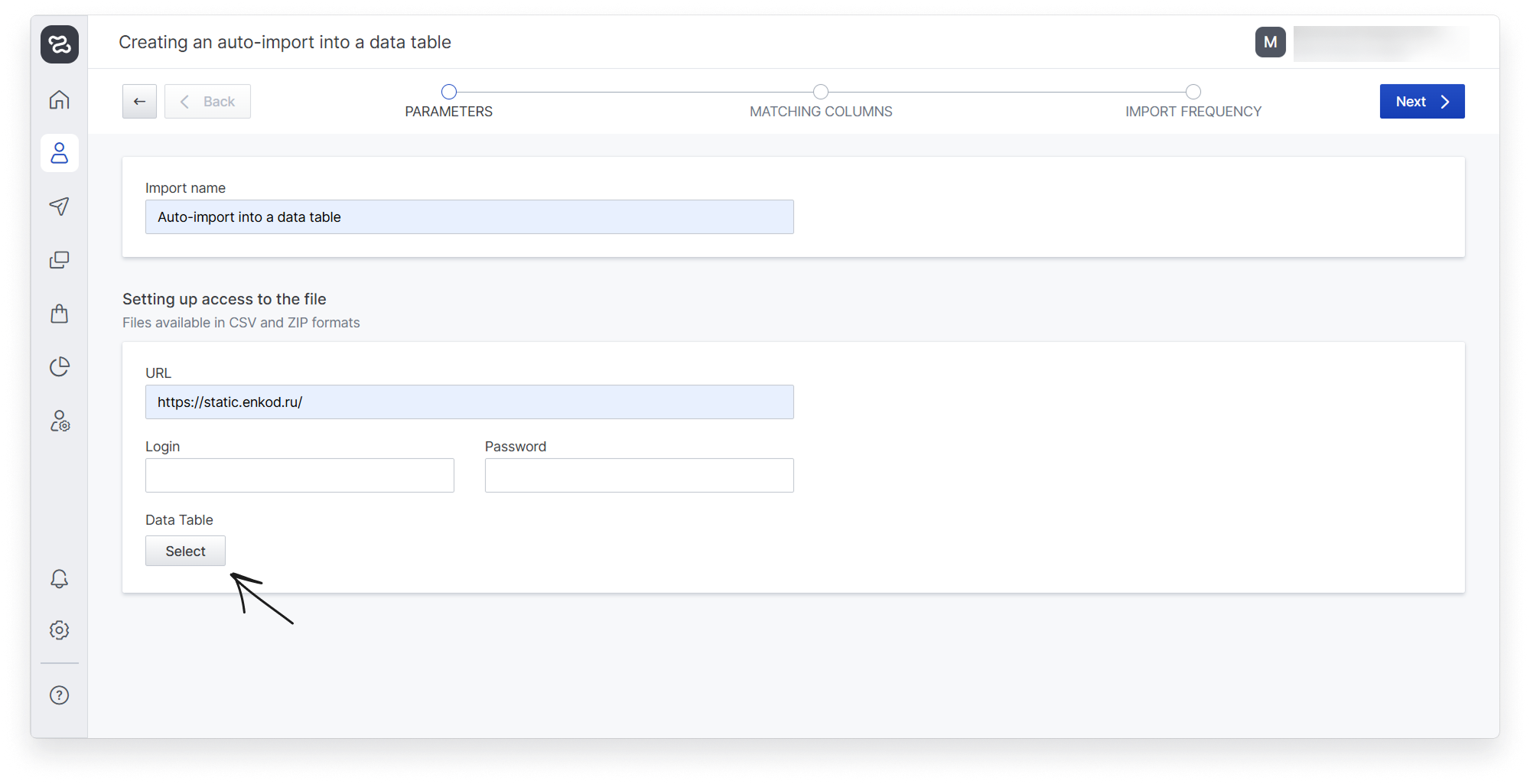The height and width of the screenshot is (784, 1530).
Task: Open the M user avatar menu
Action: click(1270, 43)
